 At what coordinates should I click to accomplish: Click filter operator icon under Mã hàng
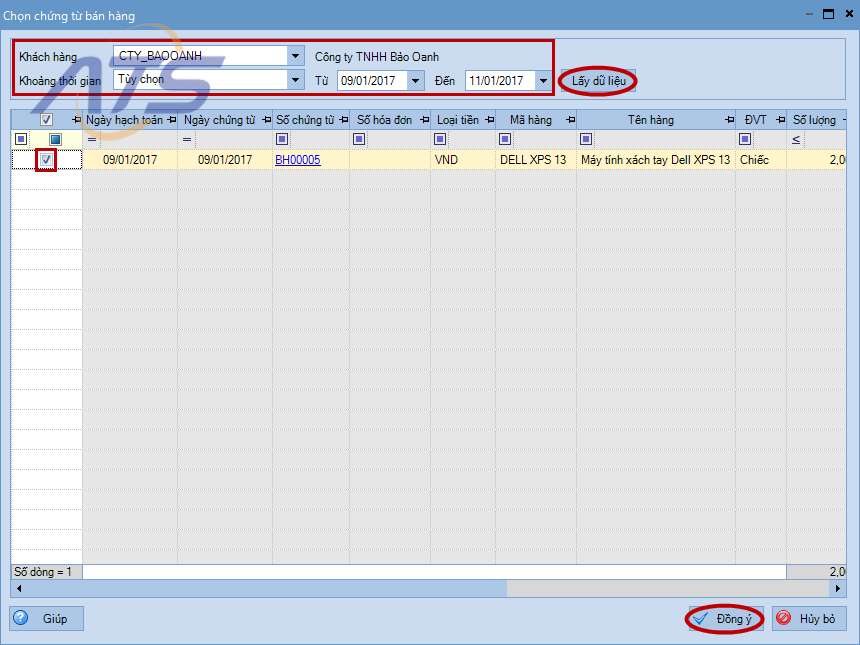tap(504, 139)
